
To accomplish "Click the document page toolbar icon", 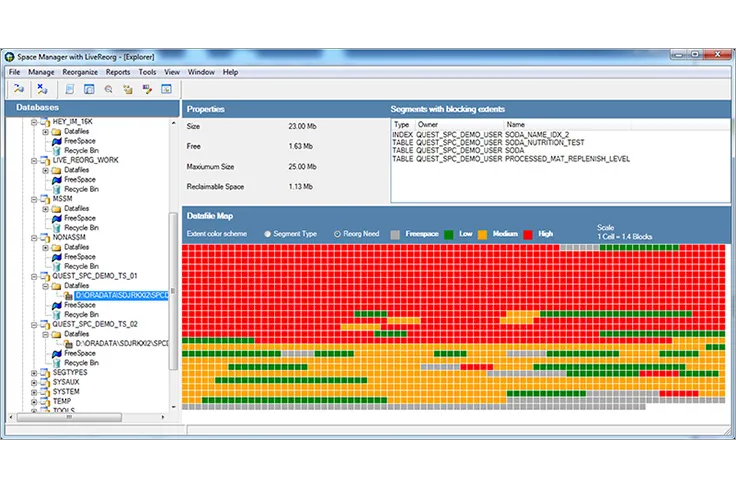I will tap(69, 89).
